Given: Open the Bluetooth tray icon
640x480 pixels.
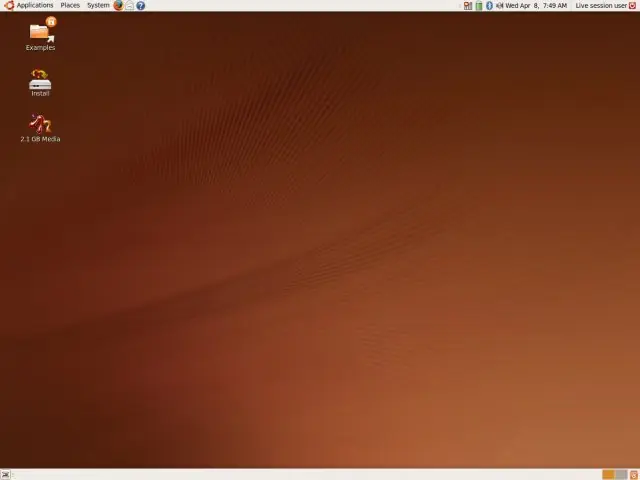Looking at the screenshot, I should pos(489,5).
